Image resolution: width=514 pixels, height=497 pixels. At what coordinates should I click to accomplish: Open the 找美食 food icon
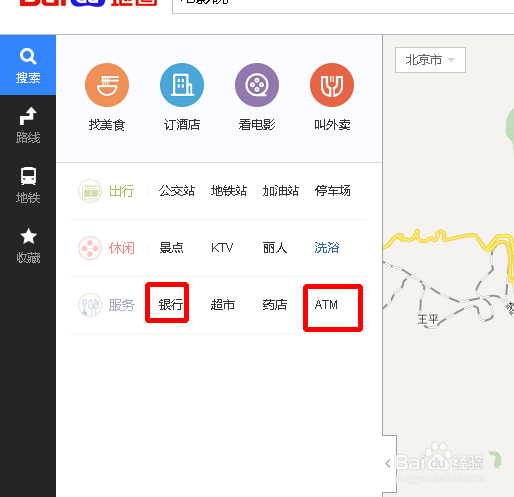pos(107,85)
